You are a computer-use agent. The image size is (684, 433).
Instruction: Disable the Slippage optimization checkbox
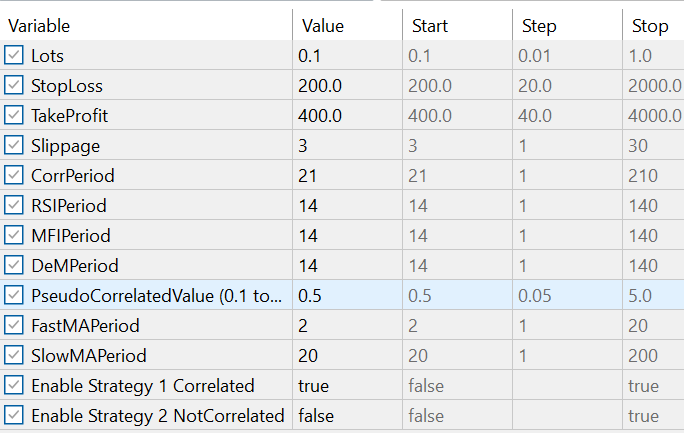click(x=14, y=146)
